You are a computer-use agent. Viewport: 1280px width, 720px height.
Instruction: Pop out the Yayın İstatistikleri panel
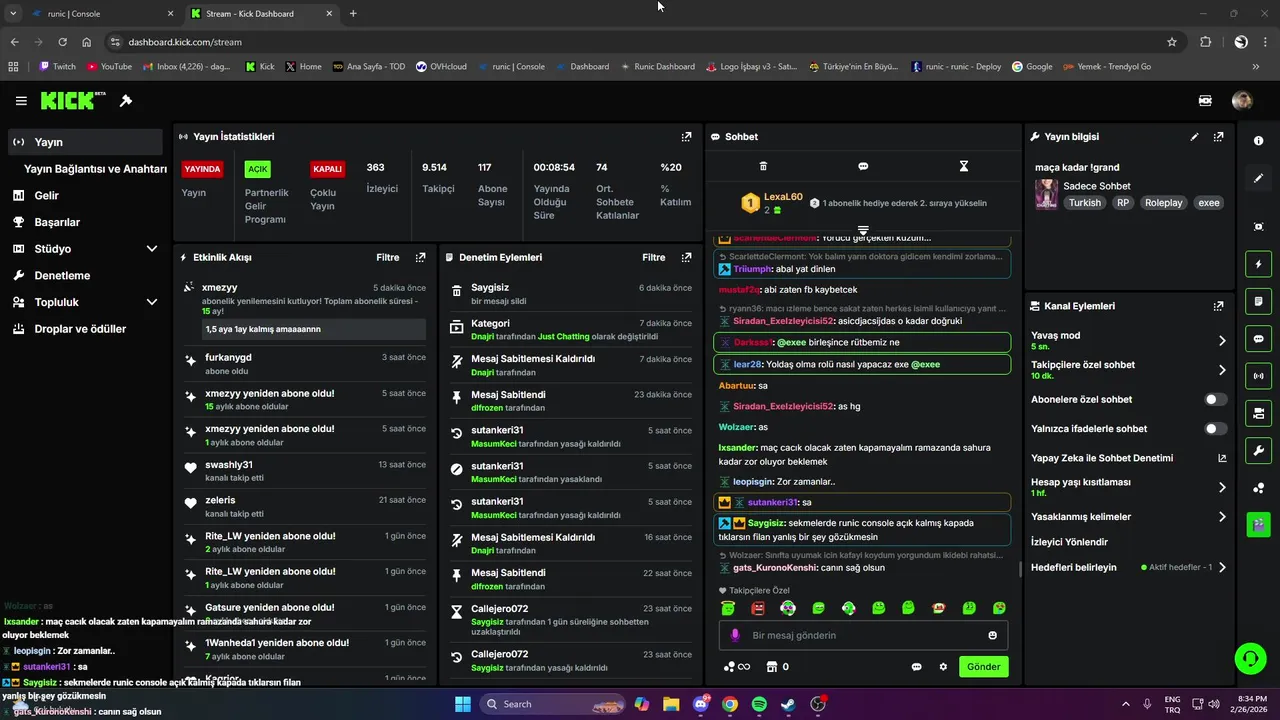[686, 137]
